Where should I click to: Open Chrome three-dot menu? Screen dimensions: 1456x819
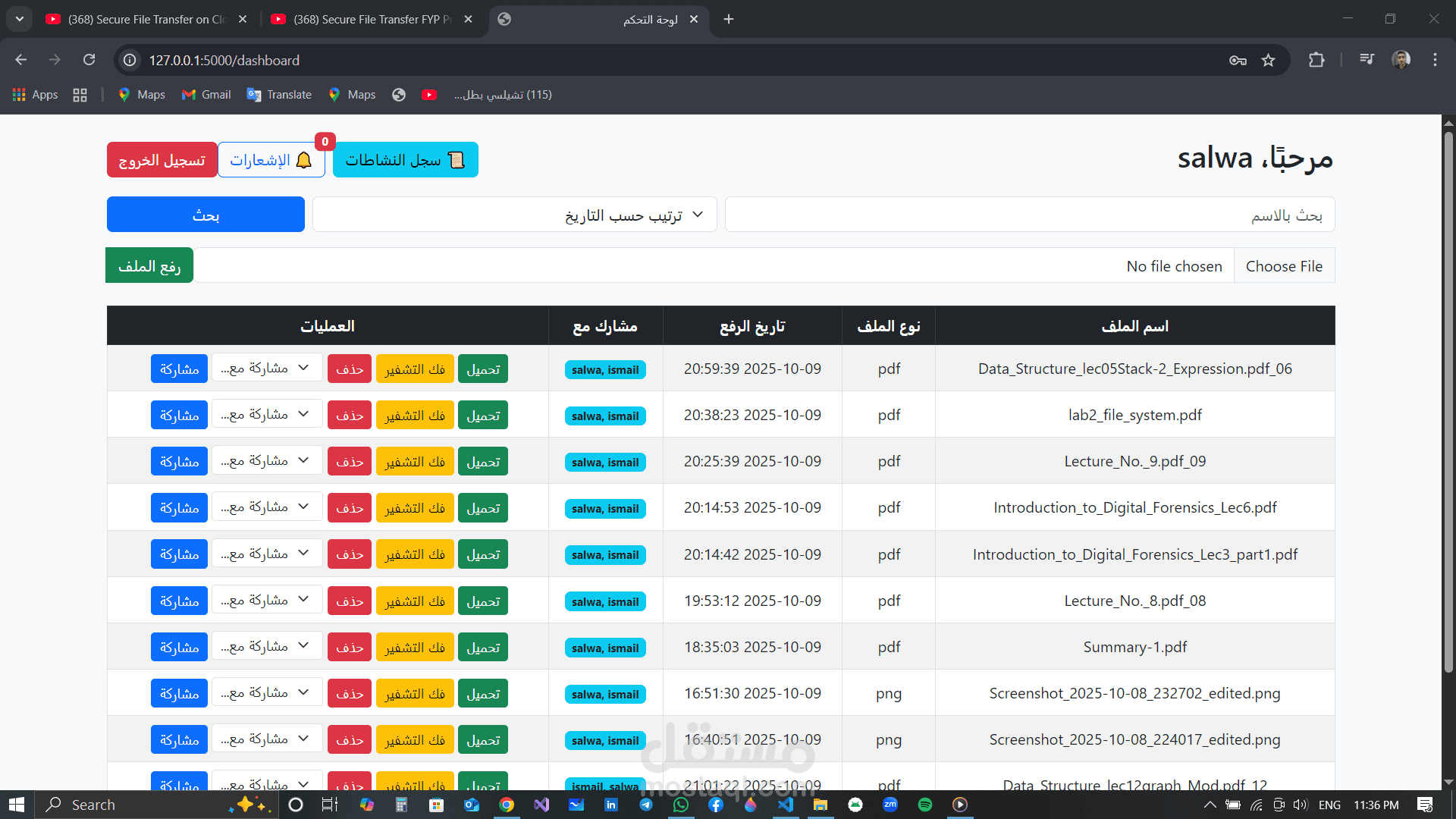point(1435,60)
